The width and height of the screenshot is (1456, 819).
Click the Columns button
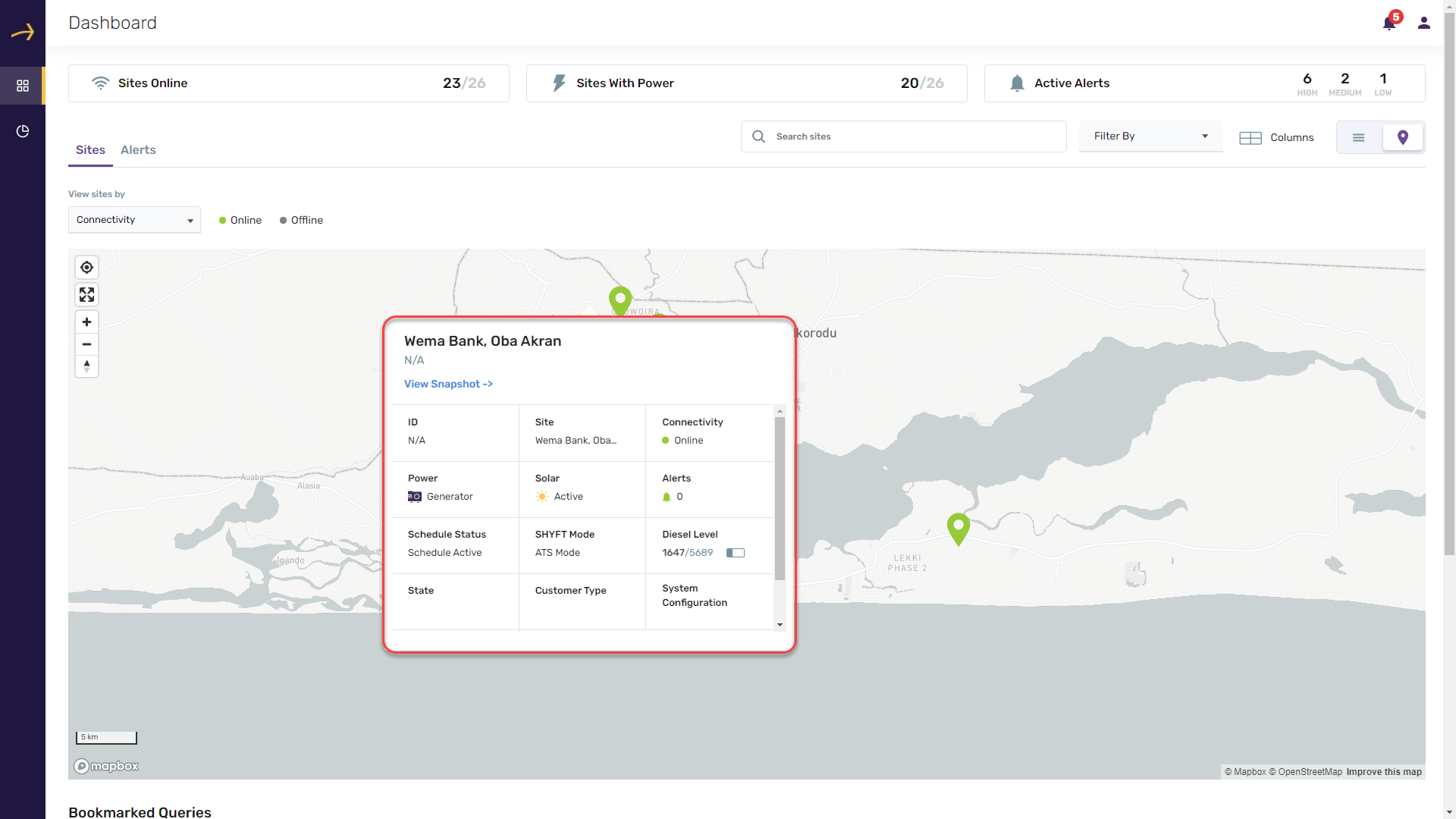tap(1276, 137)
